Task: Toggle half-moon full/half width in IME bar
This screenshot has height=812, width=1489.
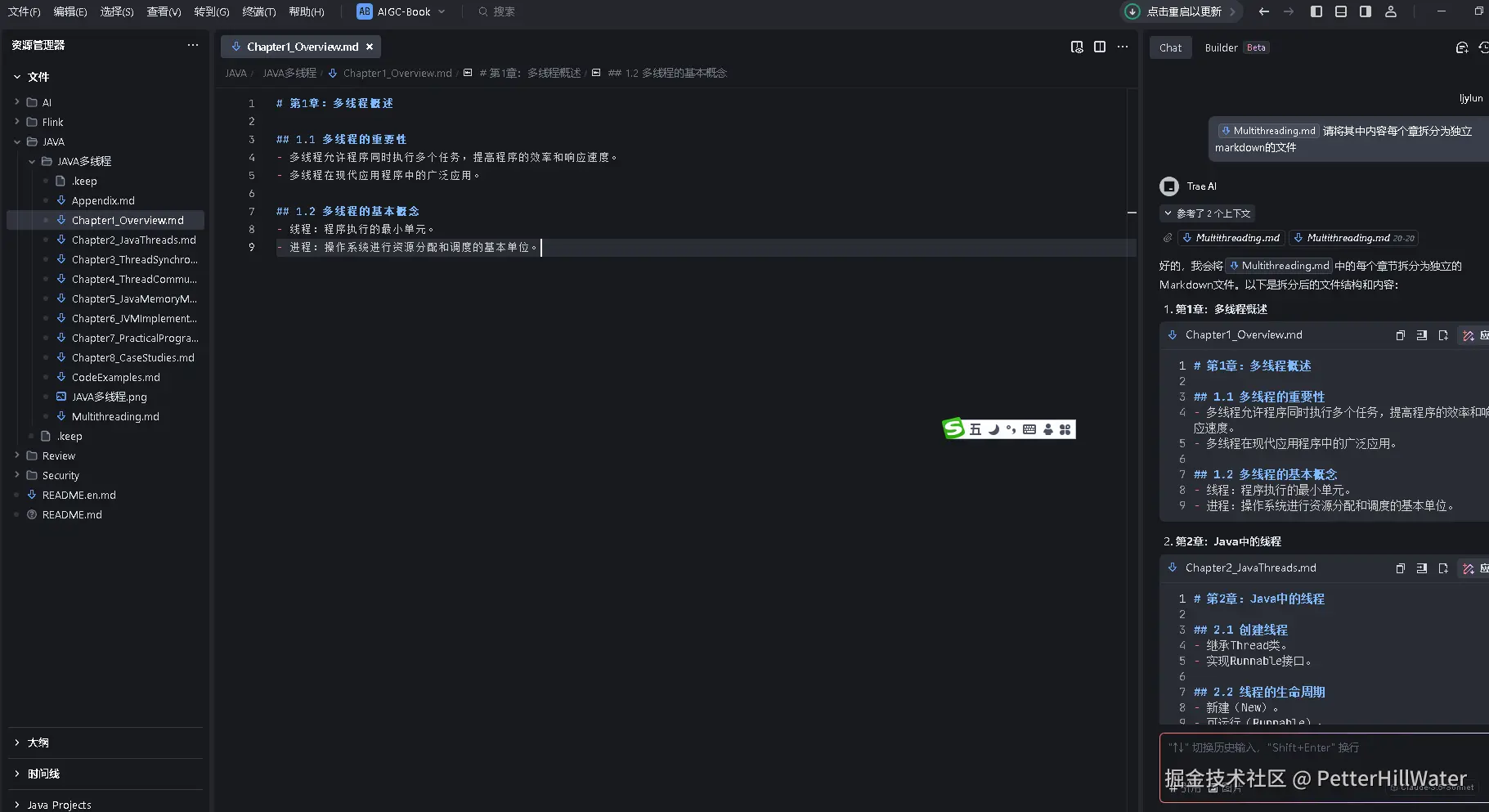Action: tap(993, 429)
